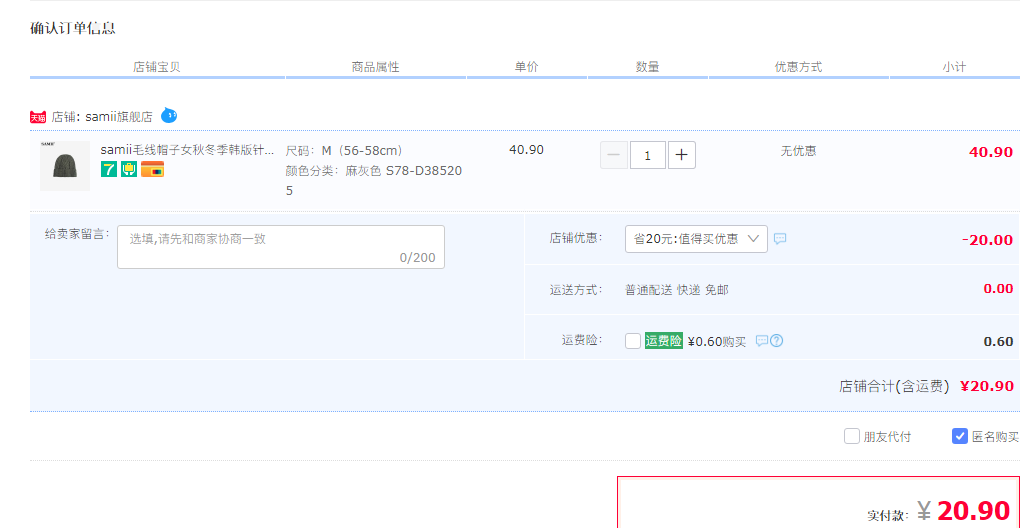Screen dimensions: 1034x528
Task: Click the 0.00 shipping fee amount
Action: pyautogui.click(x=998, y=289)
